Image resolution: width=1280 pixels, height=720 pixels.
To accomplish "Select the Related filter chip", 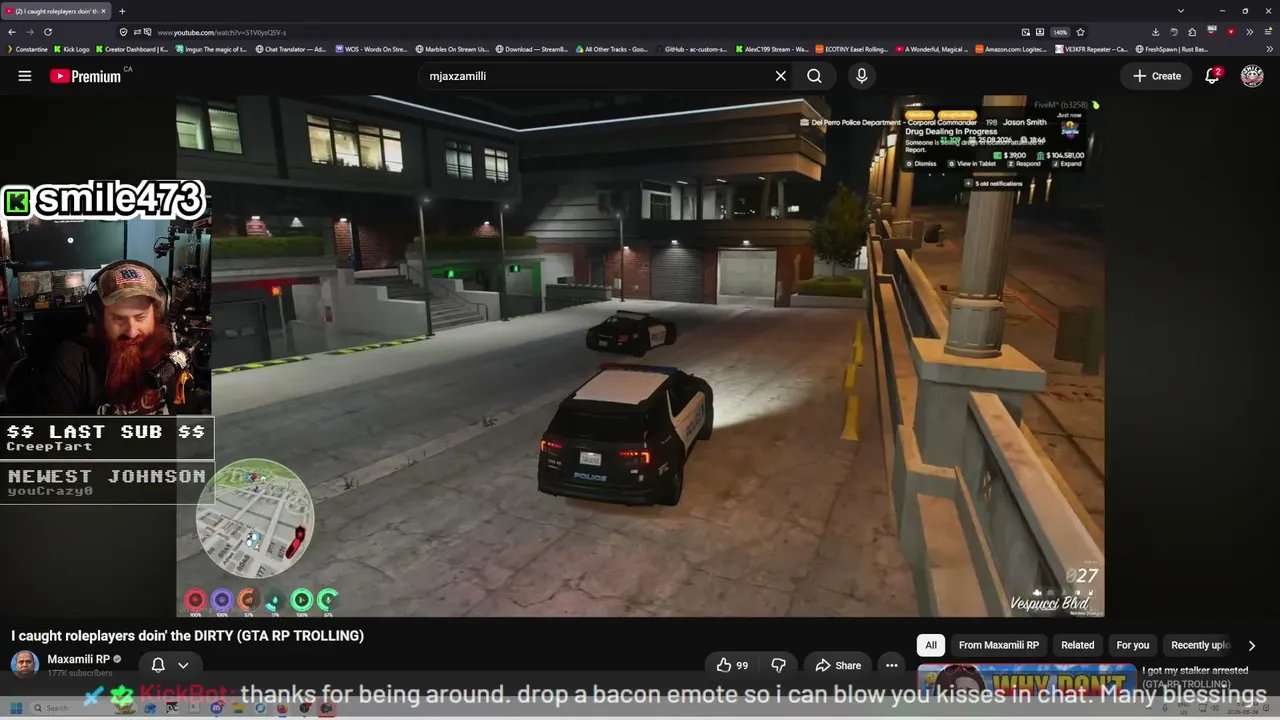I will click(x=1077, y=645).
